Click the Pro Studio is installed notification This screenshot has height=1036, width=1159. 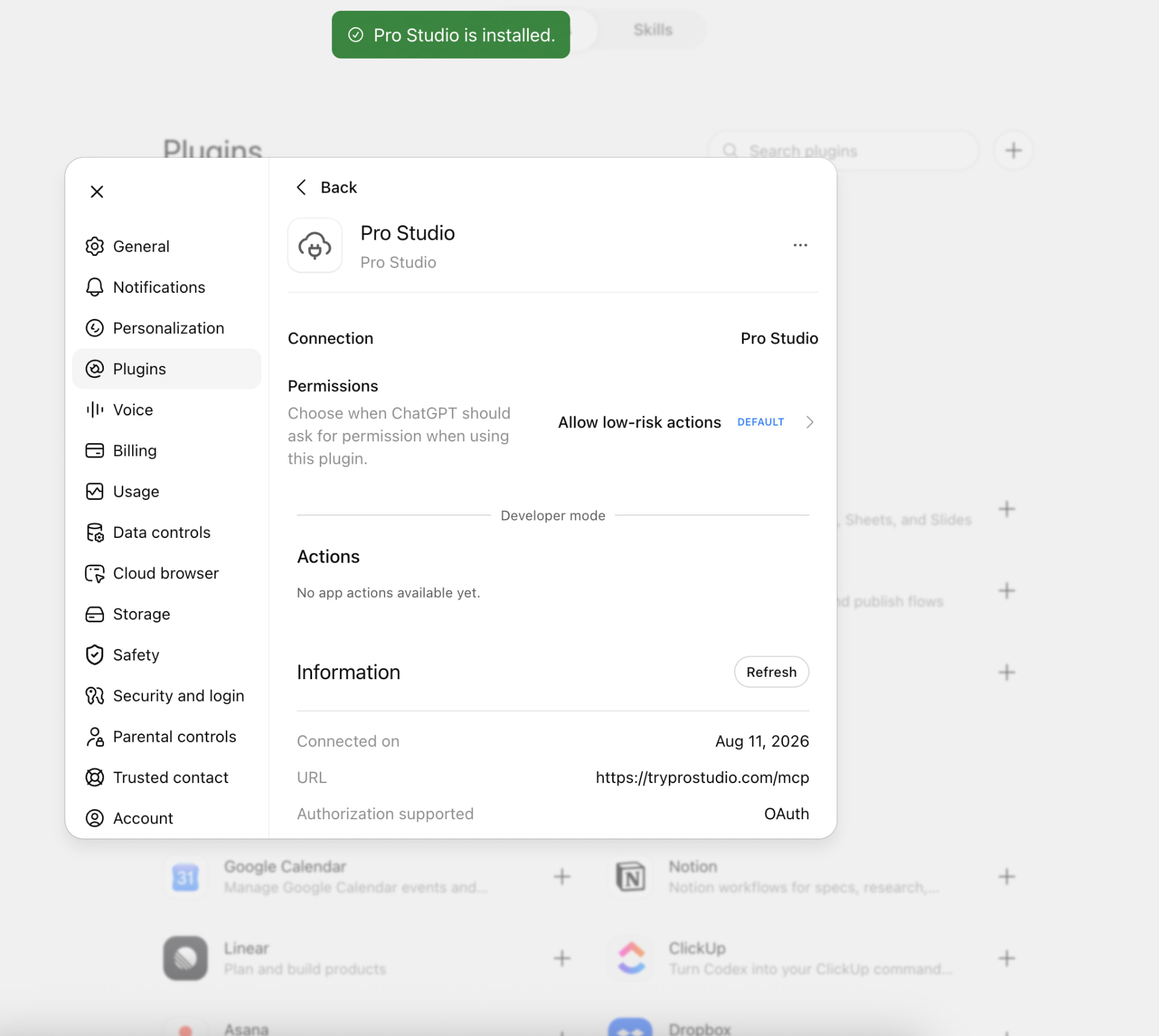click(451, 35)
